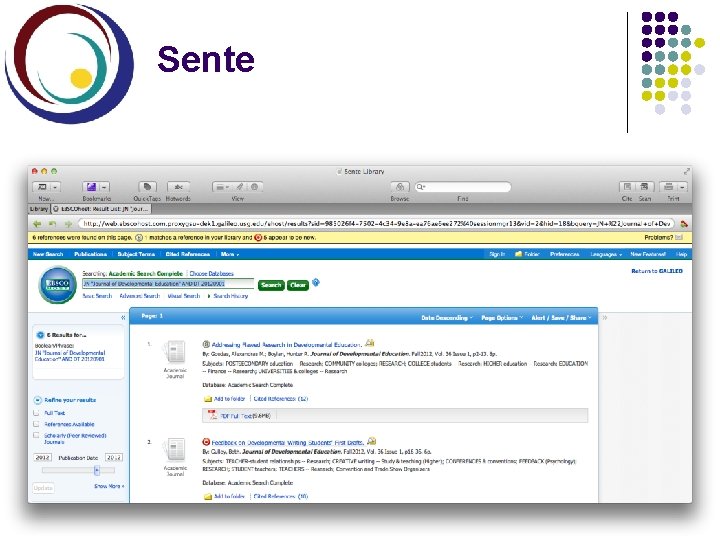Open the View layout dropdown in toolbar
Image resolution: width=720 pixels, height=540 pixels.
pyautogui.click(x=222, y=187)
